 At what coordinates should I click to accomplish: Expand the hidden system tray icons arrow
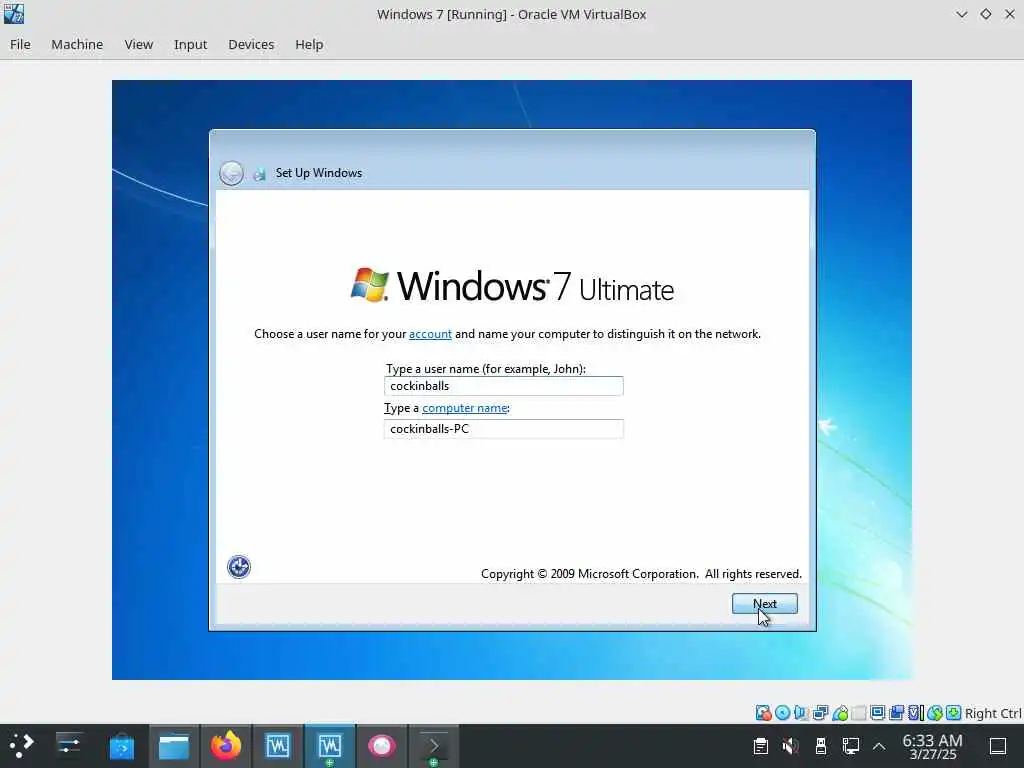click(x=879, y=746)
